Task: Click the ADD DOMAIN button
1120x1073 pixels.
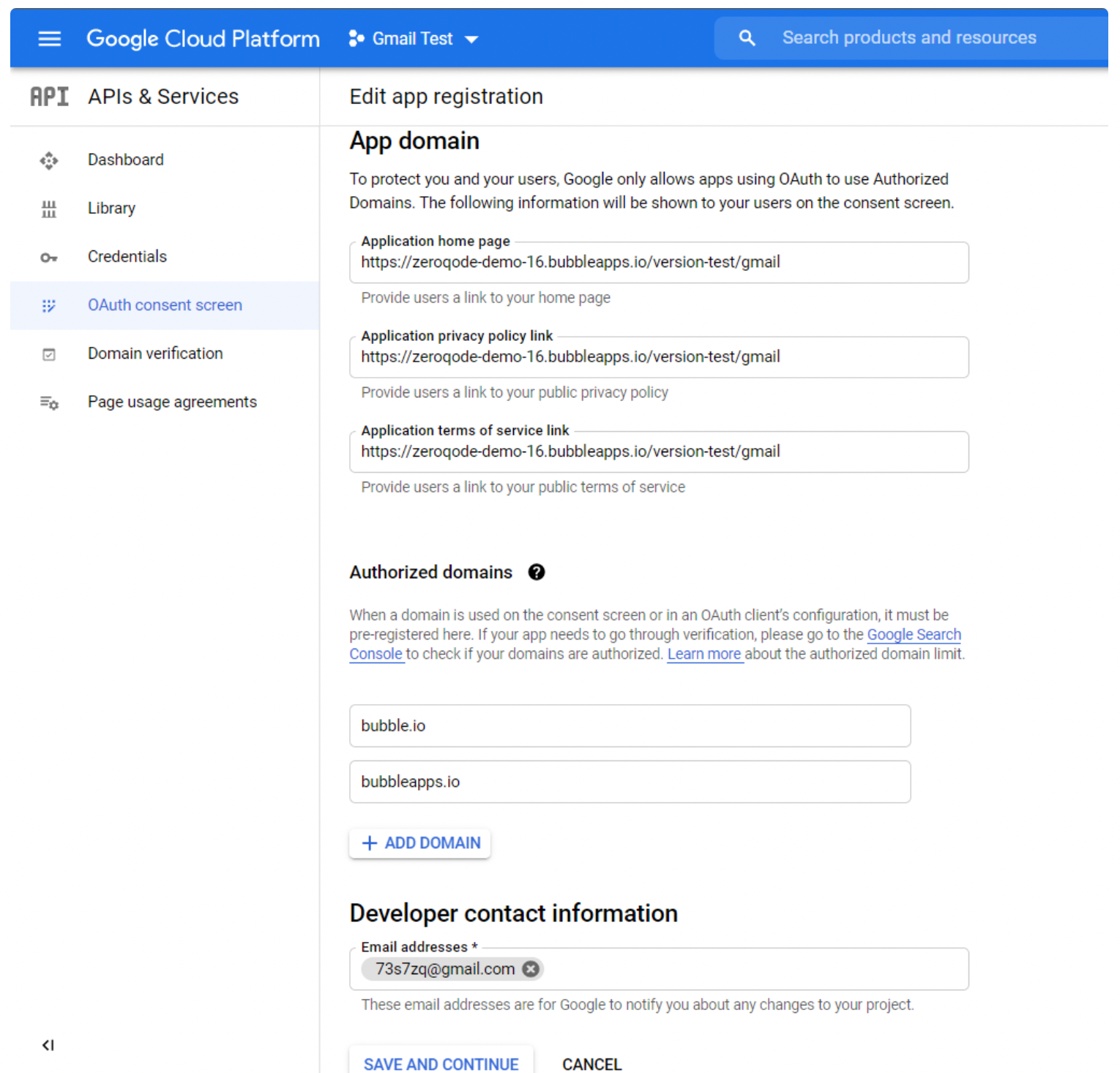Action: point(420,843)
